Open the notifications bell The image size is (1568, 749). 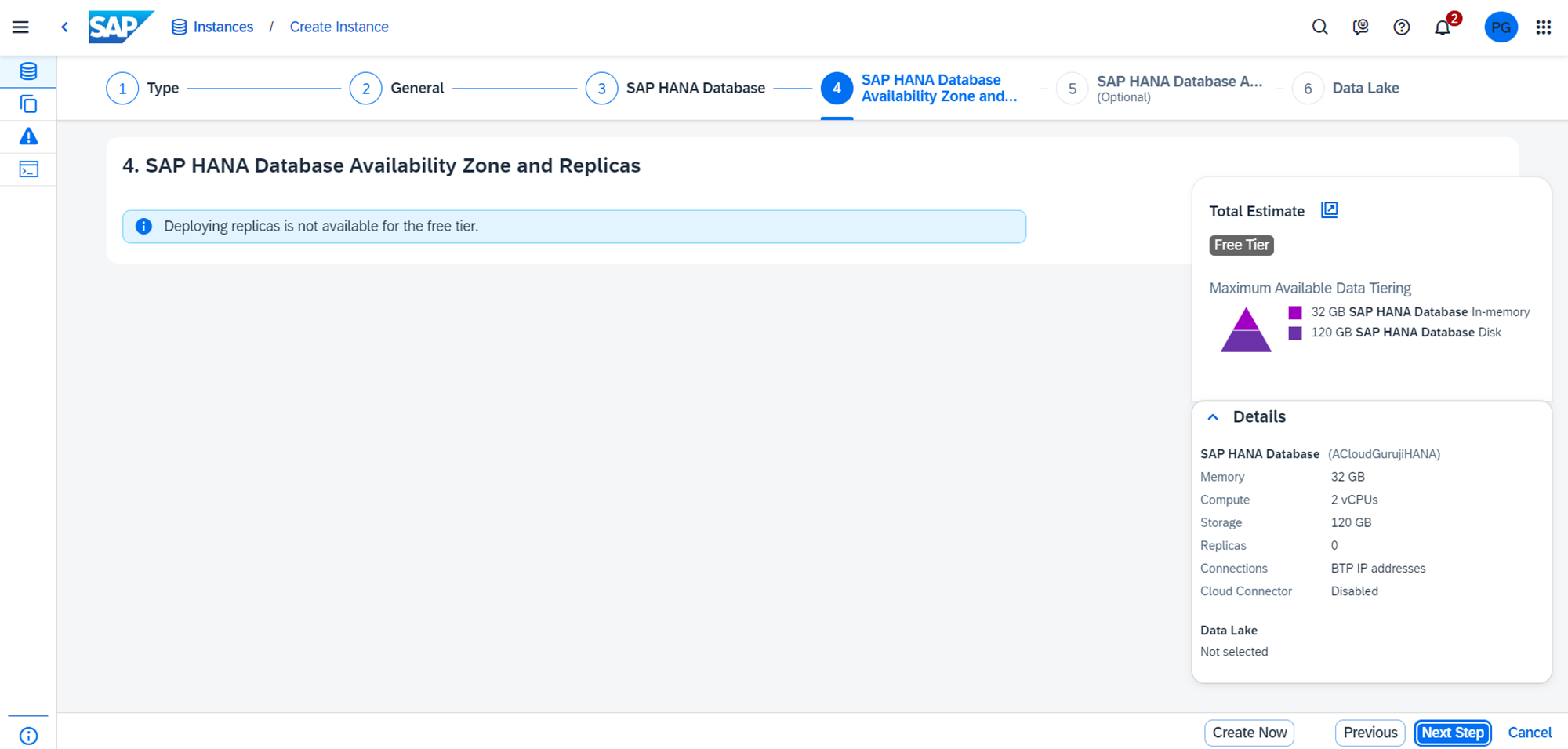click(1442, 28)
